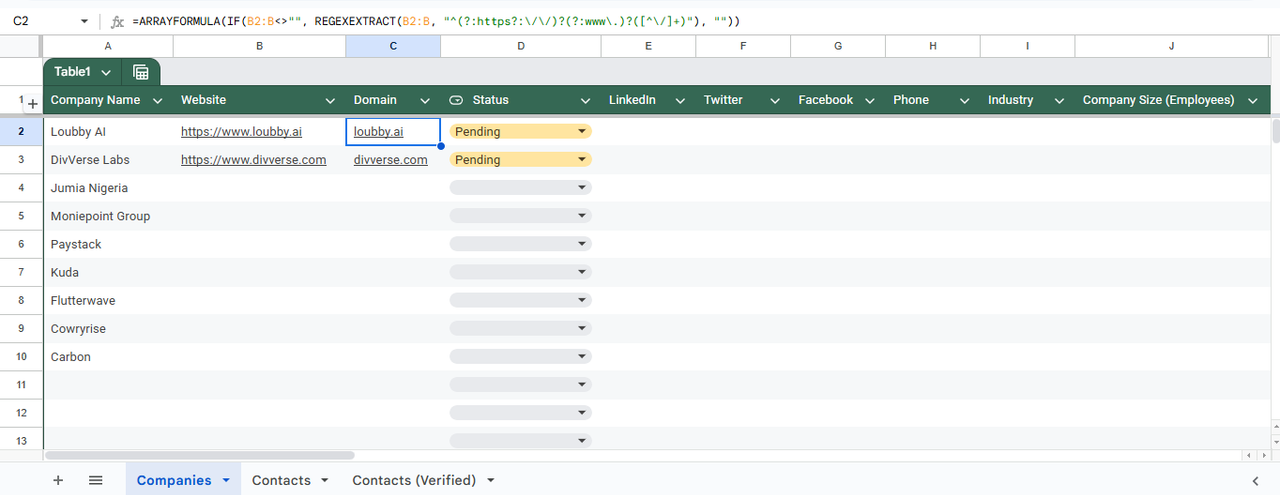Select the Moniepoint Group cell
The image size is (1280, 495).
click(x=108, y=216)
